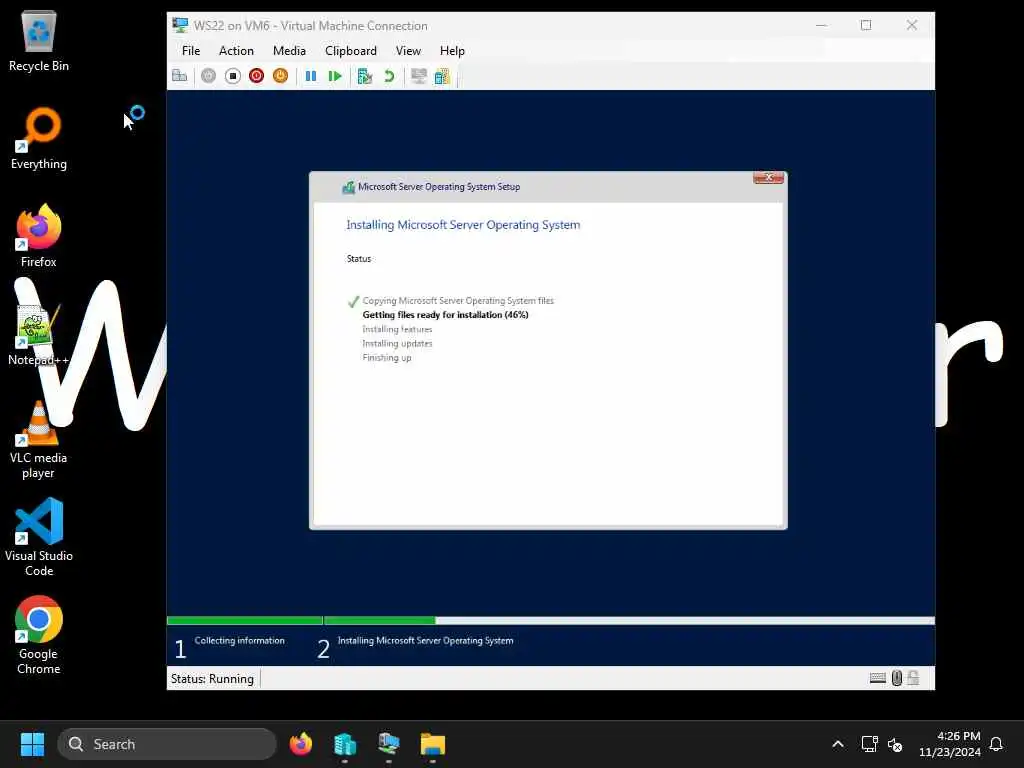The image size is (1024, 768).
Task: Click the green check mark beside Copying files
Action: coord(353,301)
